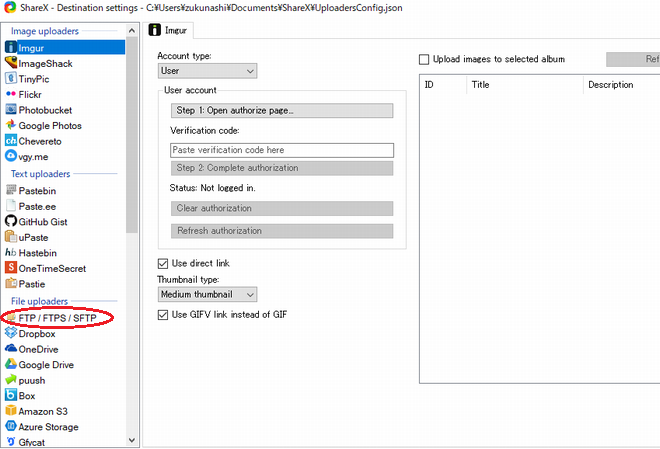Select the Chevereto uploader icon
This screenshot has width=660, height=449.
(11, 141)
